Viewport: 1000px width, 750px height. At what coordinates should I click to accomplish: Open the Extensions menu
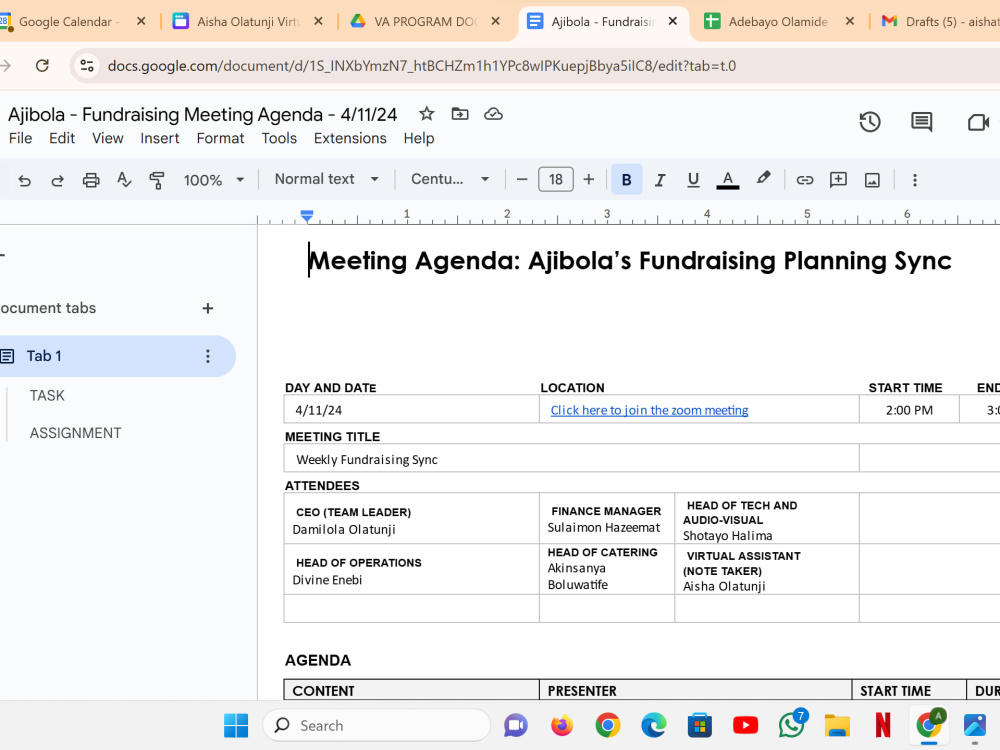pos(349,138)
